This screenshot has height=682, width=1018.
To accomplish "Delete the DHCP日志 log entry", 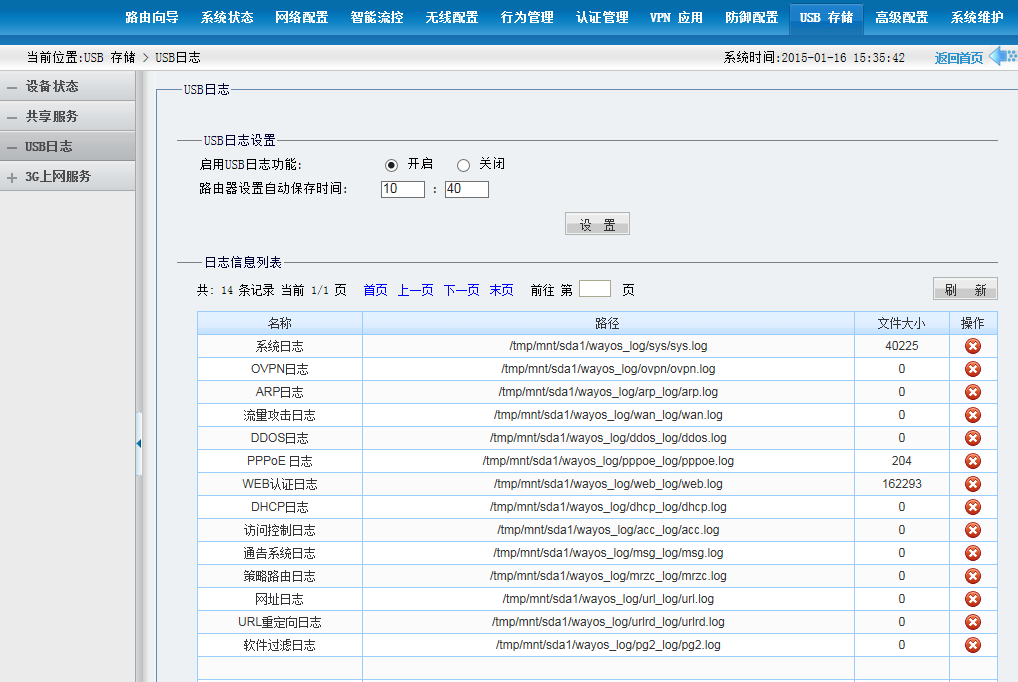I will click(x=972, y=507).
